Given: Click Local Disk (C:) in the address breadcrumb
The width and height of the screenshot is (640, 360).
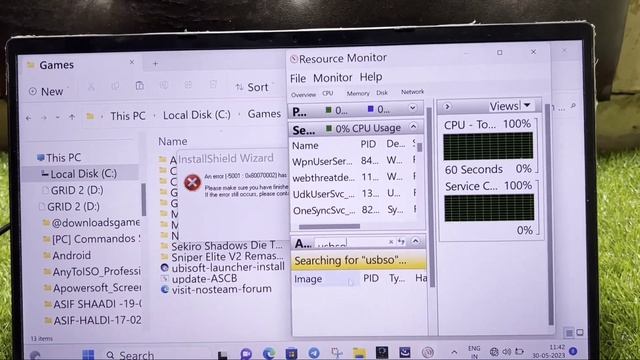Looking at the screenshot, I should point(197,115).
